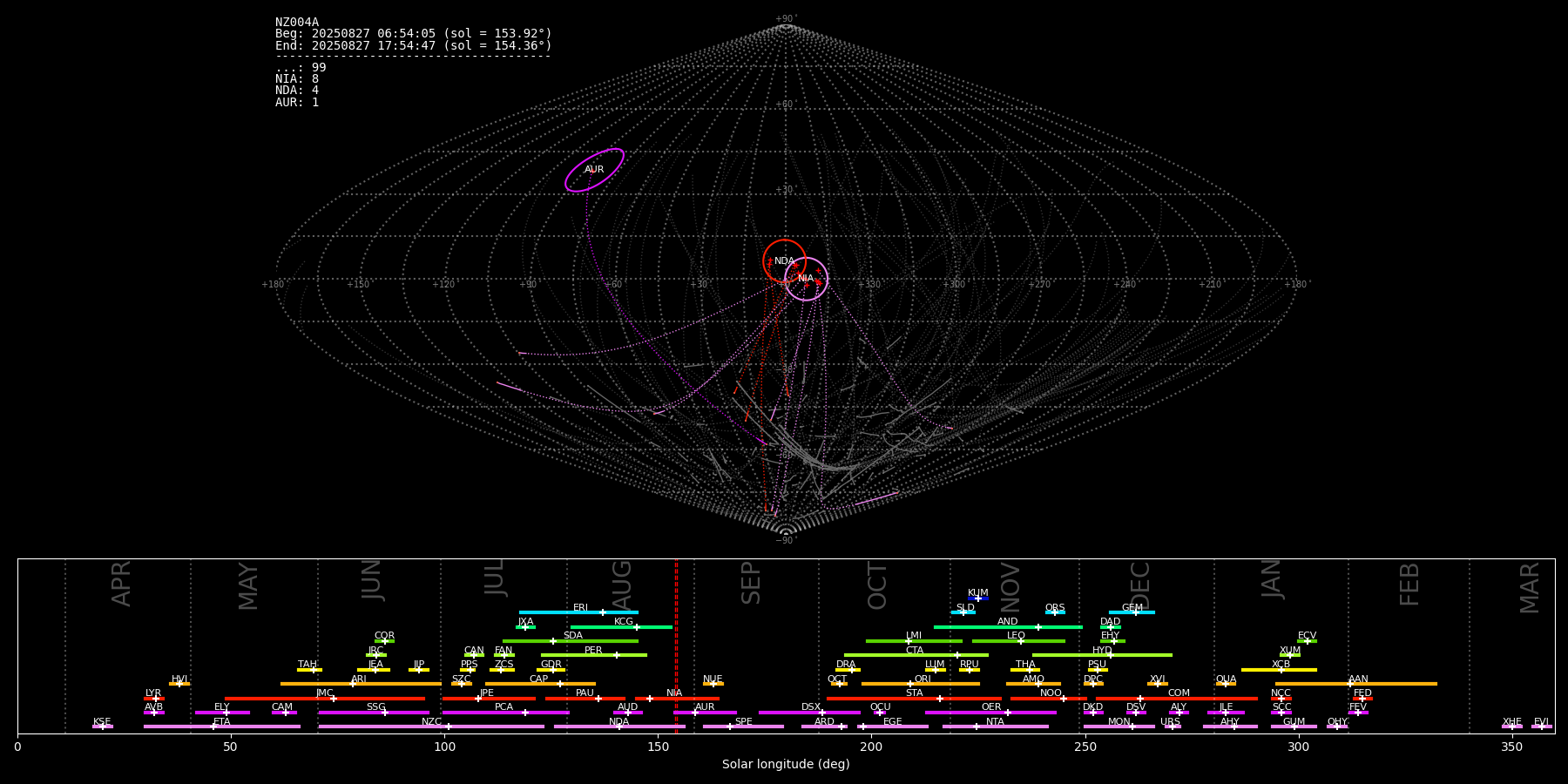The height and width of the screenshot is (784, 1568).
Task: Click the +60 latitude label on map
Action: [785, 105]
